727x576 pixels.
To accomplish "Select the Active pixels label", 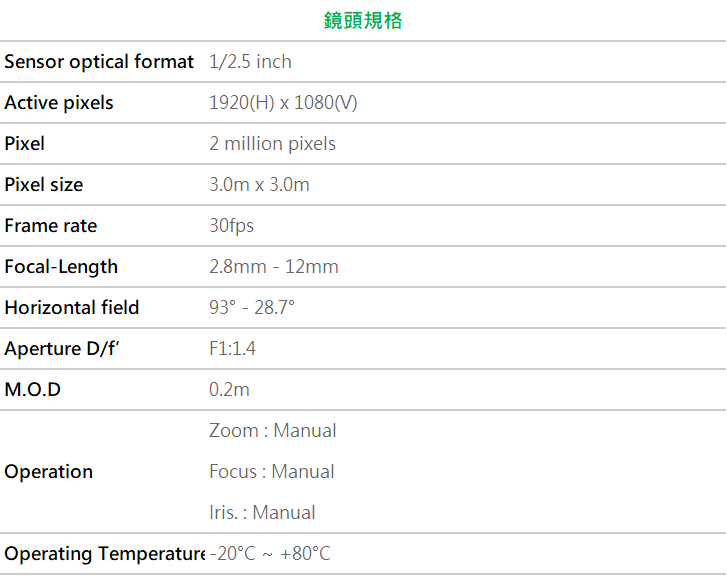I will pos(59,103).
